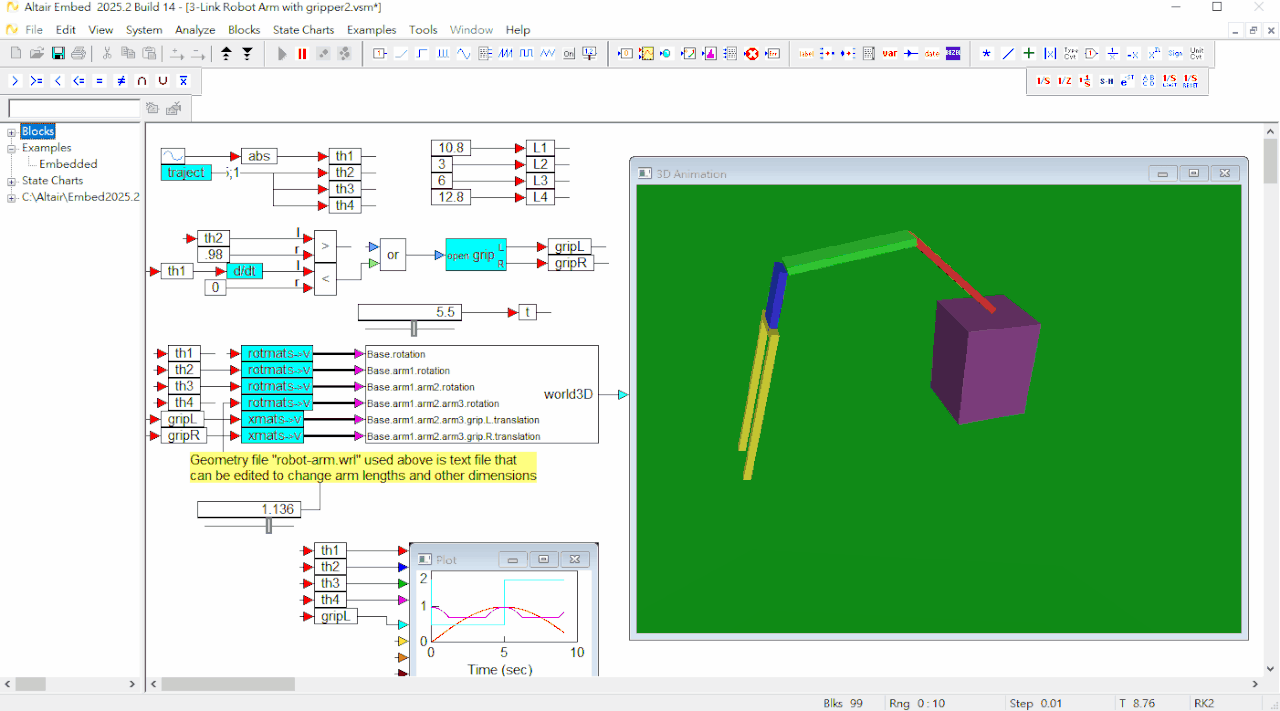This screenshot has height=711, width=1280.
Task: Open the Blocks menu
Action: (244, 30)
